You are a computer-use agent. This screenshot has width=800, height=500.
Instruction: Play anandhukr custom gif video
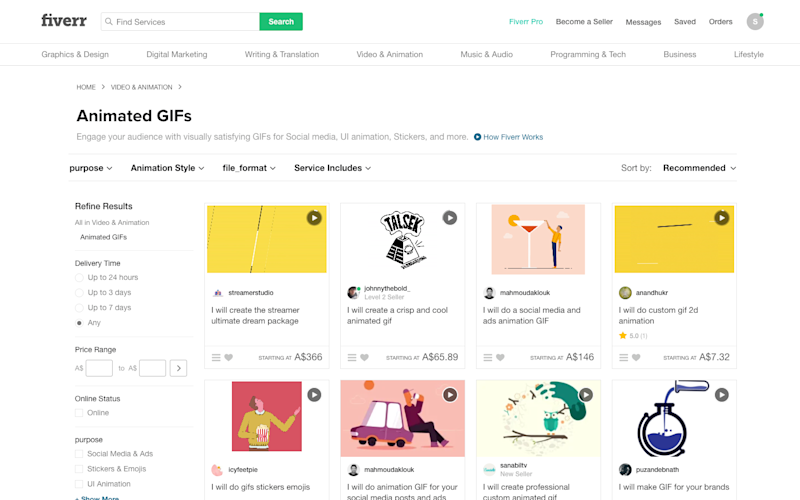click(721, 218)
